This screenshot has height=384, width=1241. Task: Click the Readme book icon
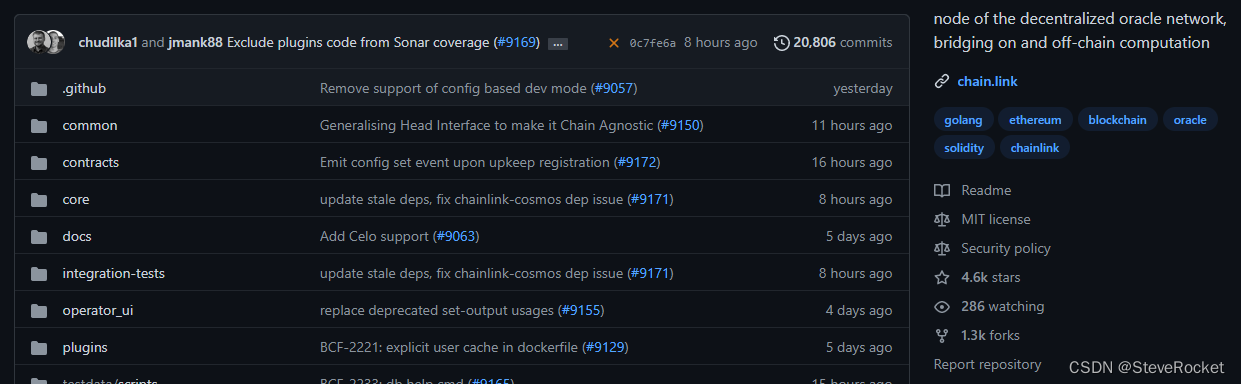click(941, 190)
